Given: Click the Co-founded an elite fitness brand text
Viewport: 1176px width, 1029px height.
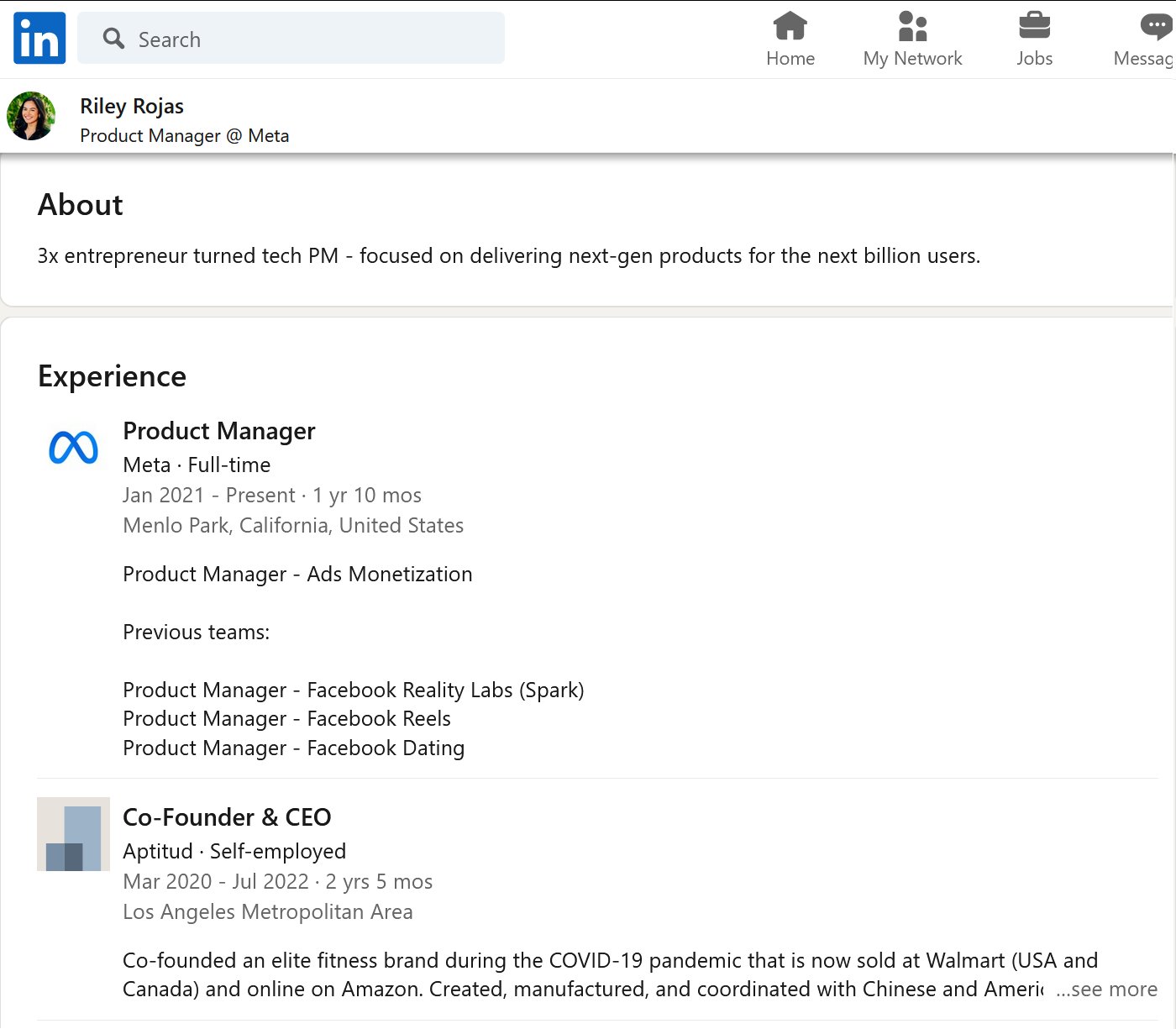Looking at the screenshot, I should tap(610, 975).
